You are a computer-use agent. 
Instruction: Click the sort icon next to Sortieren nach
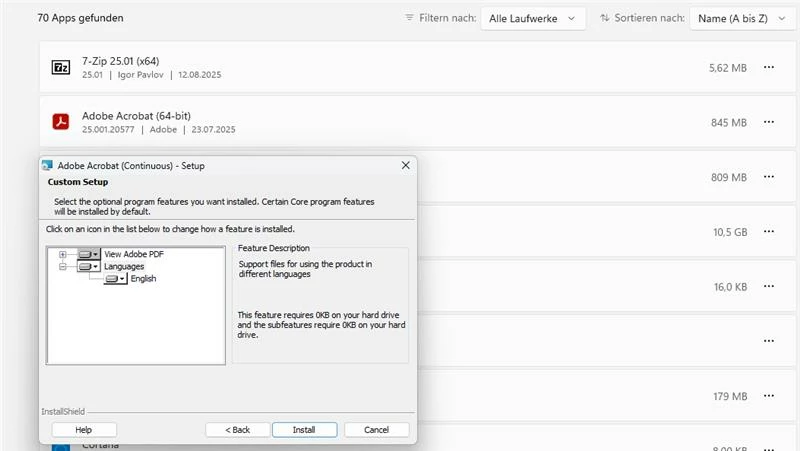tap(605, 18)
